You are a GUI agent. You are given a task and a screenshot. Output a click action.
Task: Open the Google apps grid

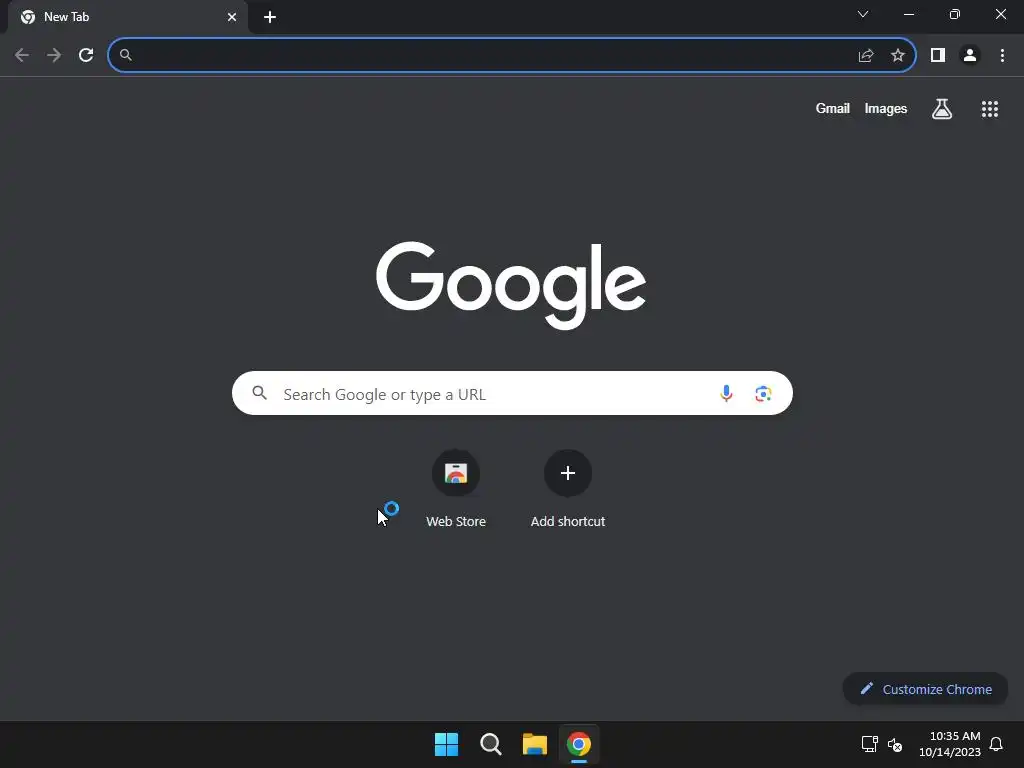click(x=990, y=109)
